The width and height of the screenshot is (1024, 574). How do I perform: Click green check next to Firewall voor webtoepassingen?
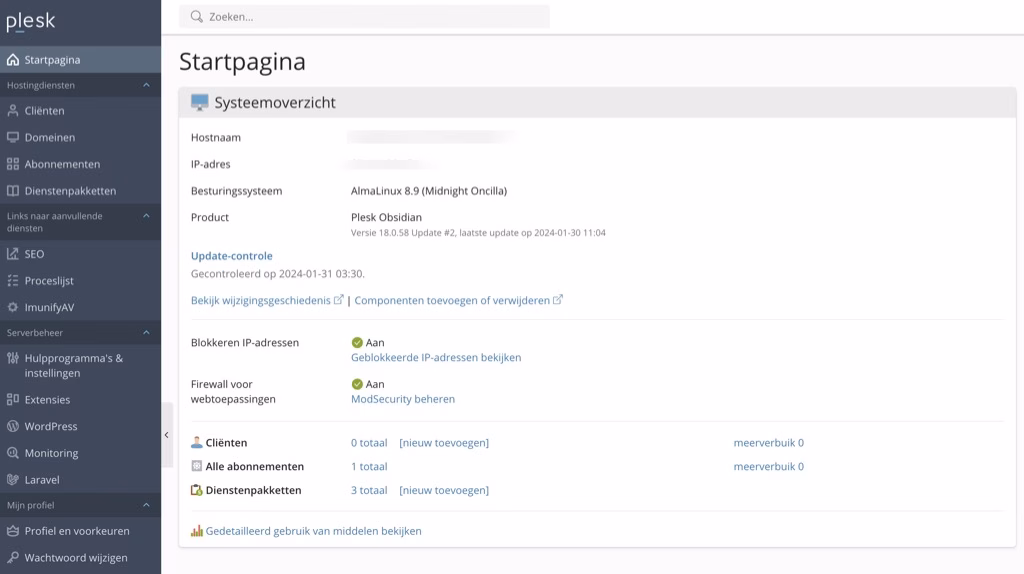pyautogui.click(x=357, y=384)
